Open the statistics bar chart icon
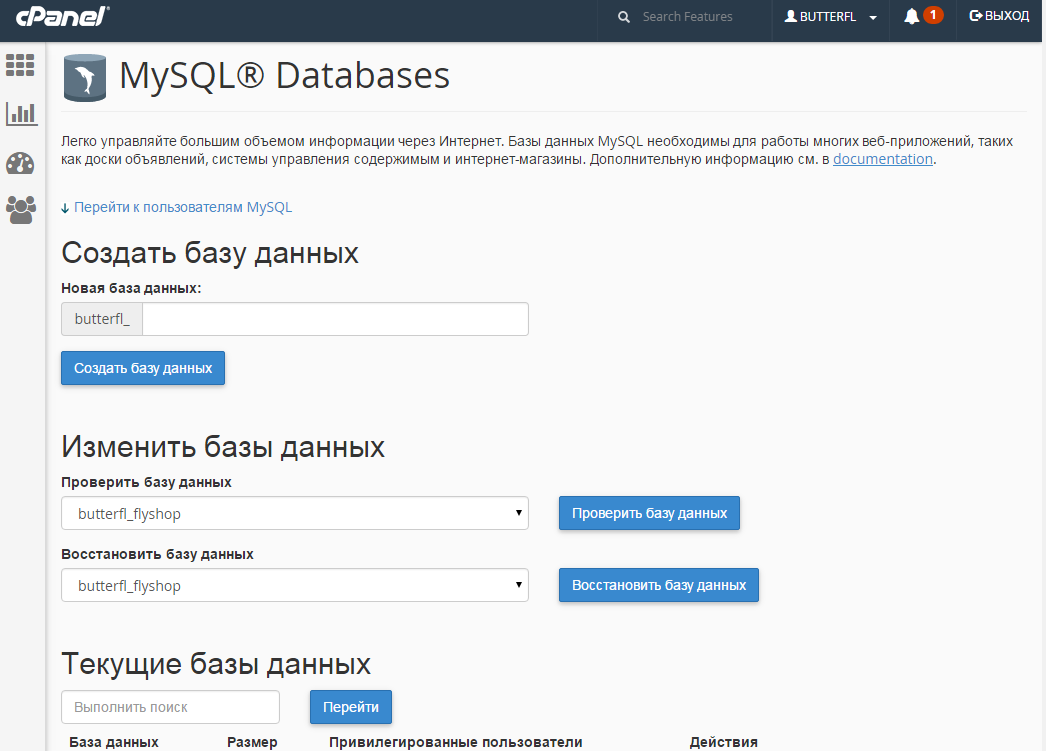The image size is (1046, 751). click(20, 113)
